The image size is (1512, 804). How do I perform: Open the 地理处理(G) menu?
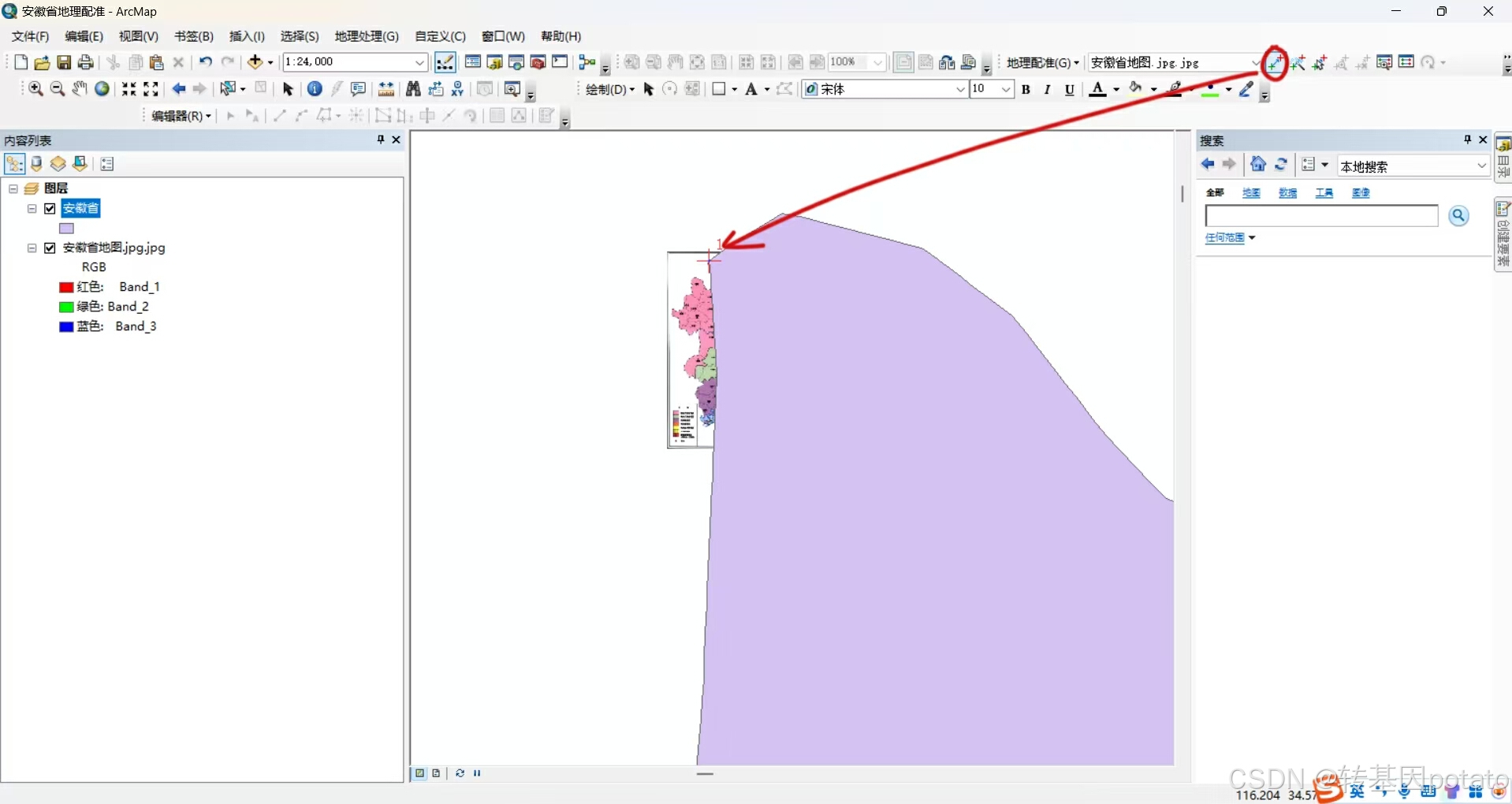[x=367, y=36]
